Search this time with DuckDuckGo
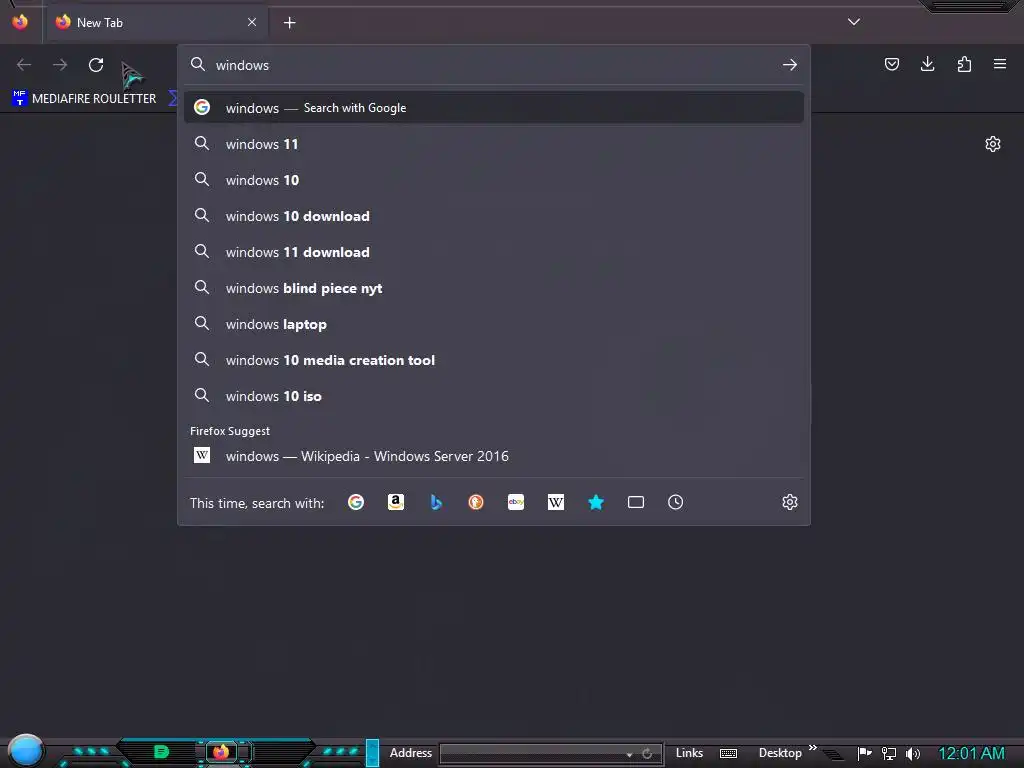The width and height of the screenshot is (1024, 768). 476,502
